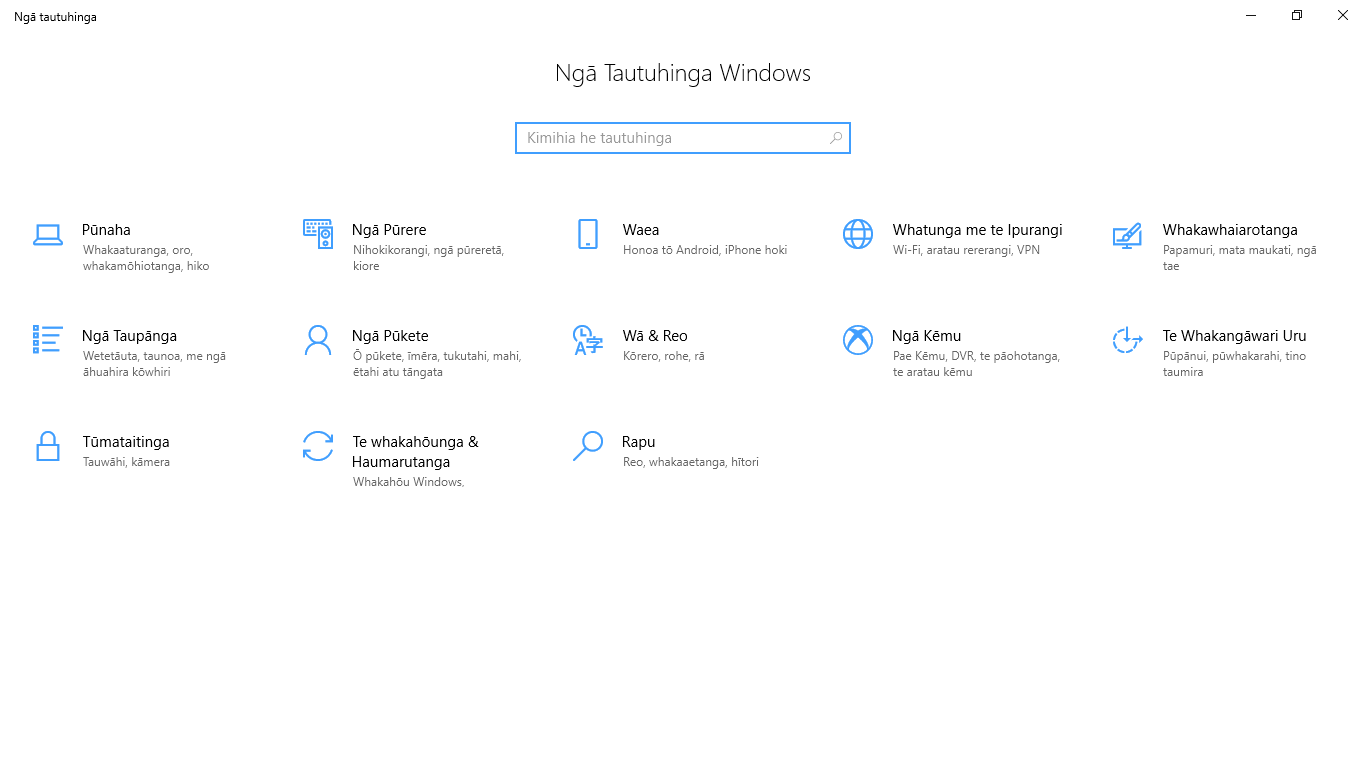This screenshot has width=1366, height=768.
Task: Open Ngā Pūrere settings title
Action: pyautogui.click(x=389, y=230)
